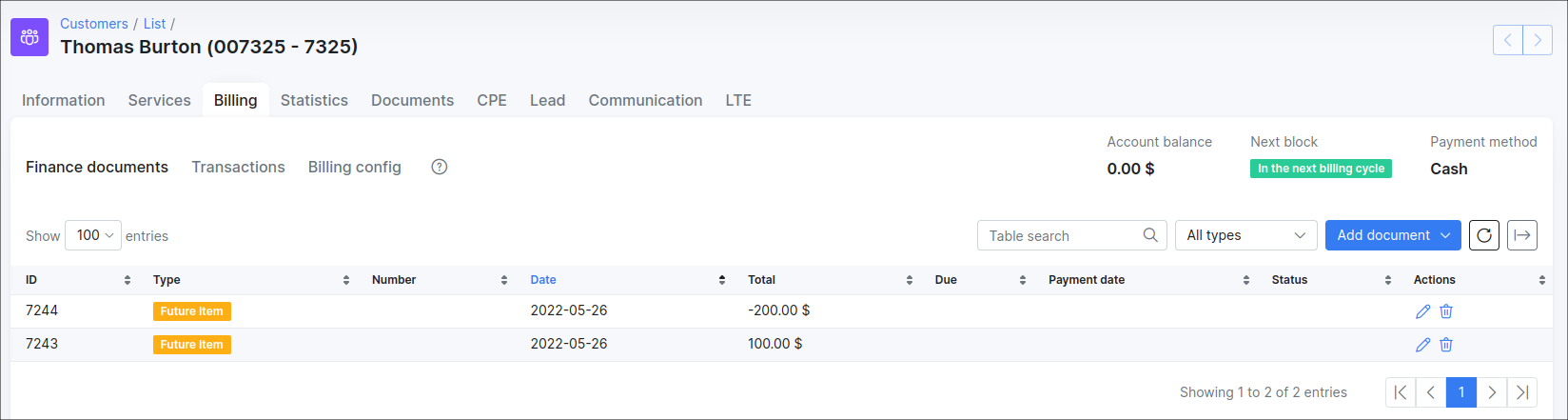Open the billing help question mark icon
This screenshot has width=1568, height=420.
pos(439,167)
